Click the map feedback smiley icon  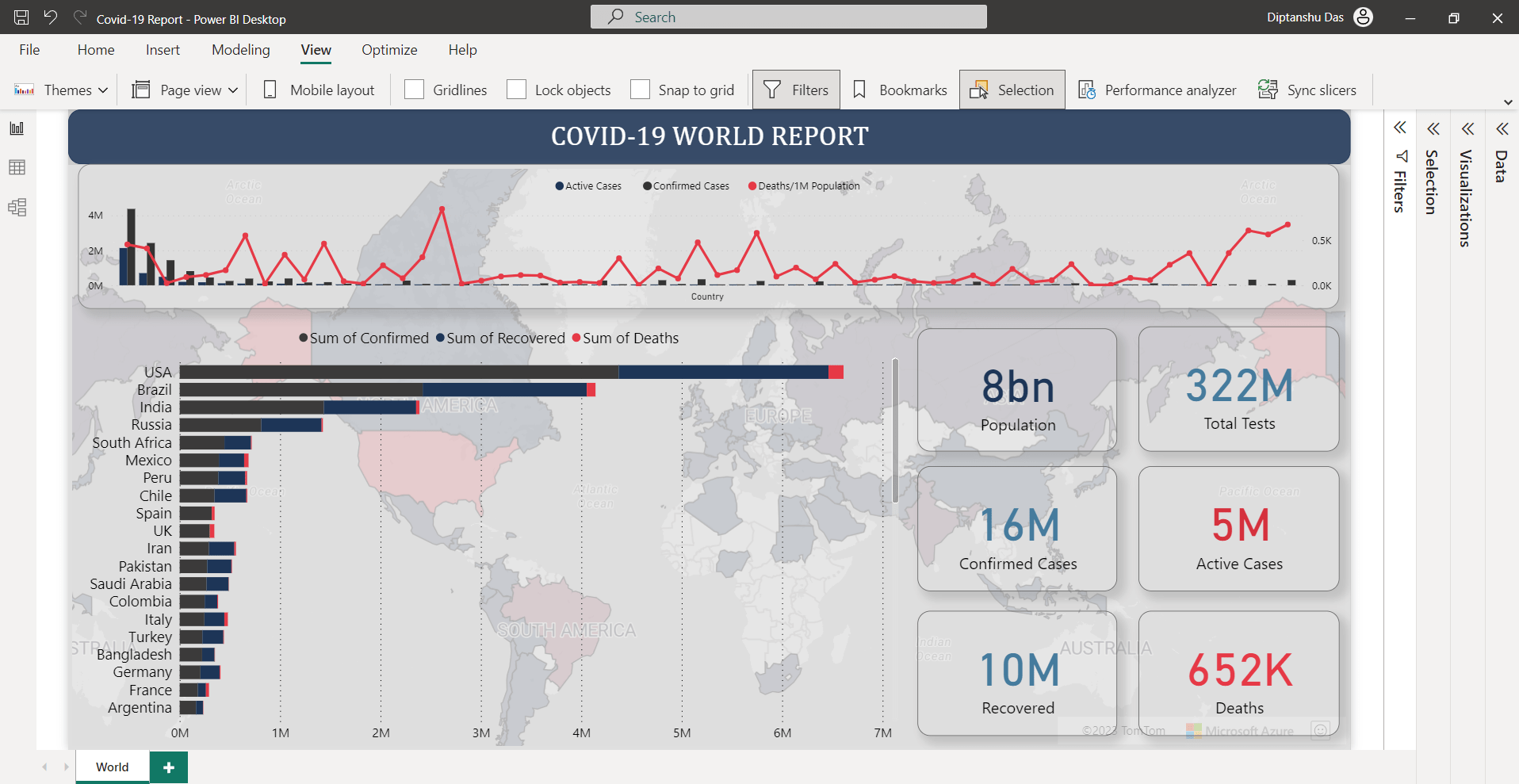(1320, 730)
